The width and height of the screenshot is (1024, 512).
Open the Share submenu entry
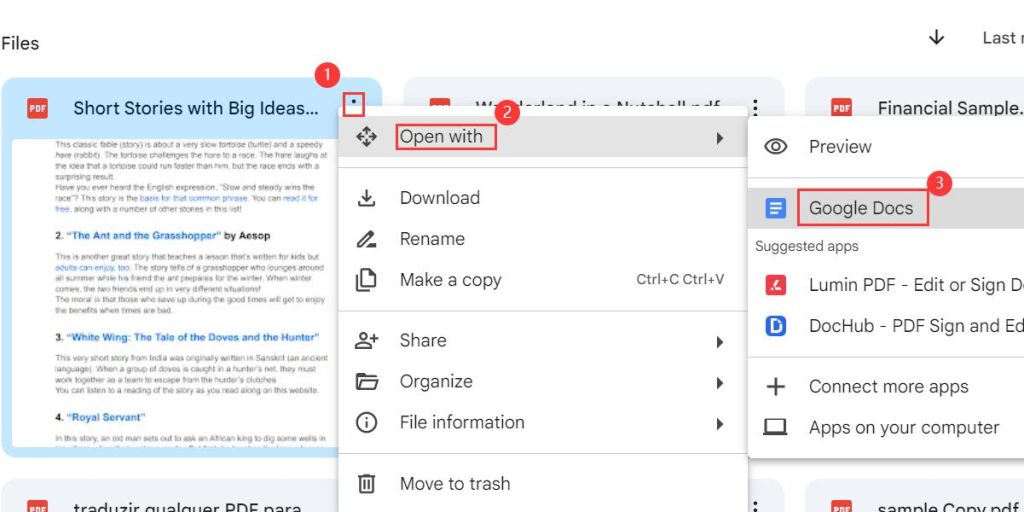point(543,340)
